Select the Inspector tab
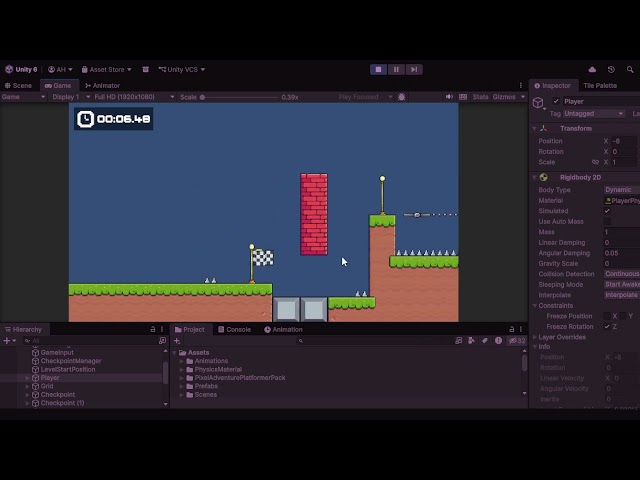640x480 pixels. tap(553, 86)
